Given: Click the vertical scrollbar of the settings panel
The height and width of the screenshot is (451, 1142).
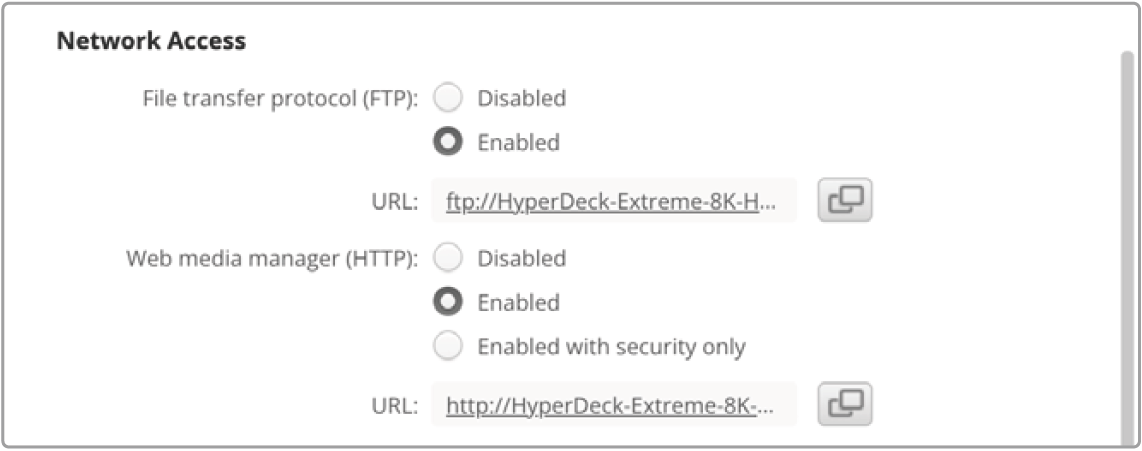Looking at the screenshot, I should pos(1127,248).
